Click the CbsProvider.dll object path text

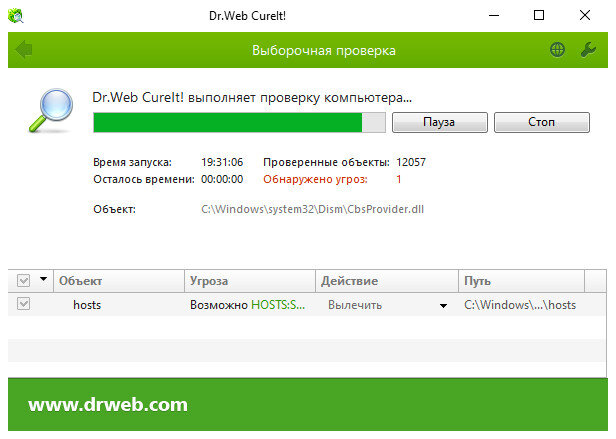(313, 209)
